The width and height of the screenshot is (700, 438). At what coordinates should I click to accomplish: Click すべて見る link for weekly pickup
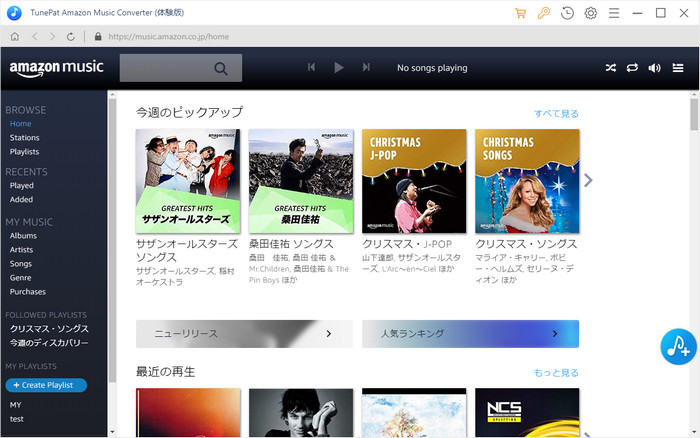[556, 114]
